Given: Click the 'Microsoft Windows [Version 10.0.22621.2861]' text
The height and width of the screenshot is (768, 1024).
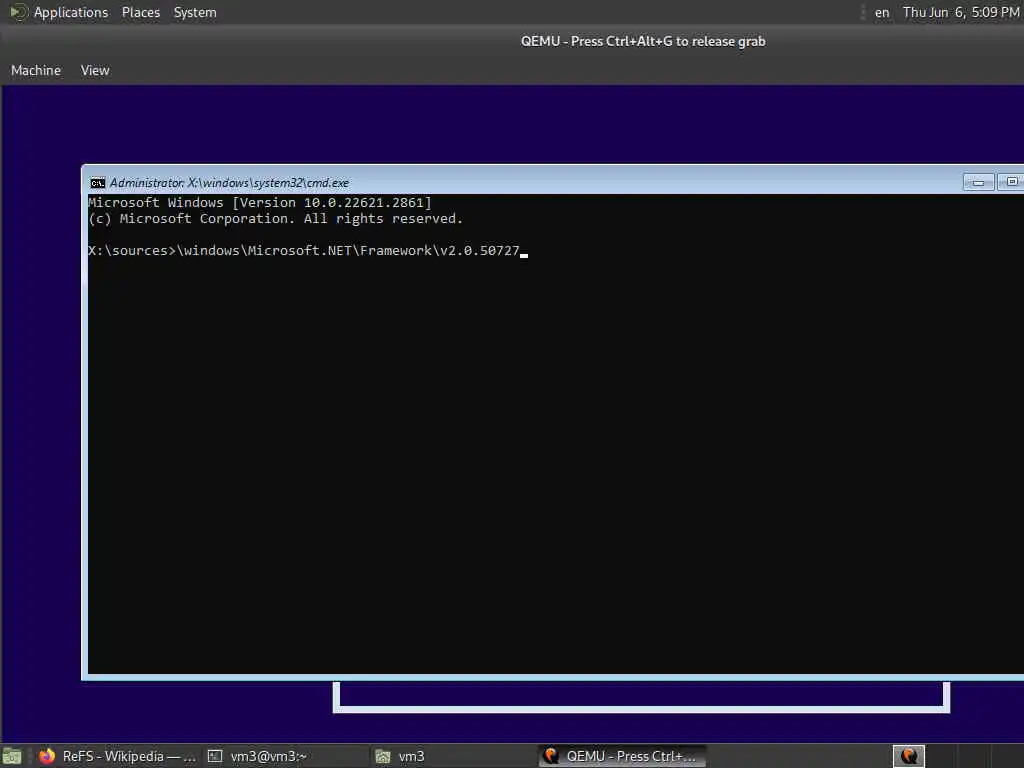Looking at the screenshot, I should [x=260, y=202].
